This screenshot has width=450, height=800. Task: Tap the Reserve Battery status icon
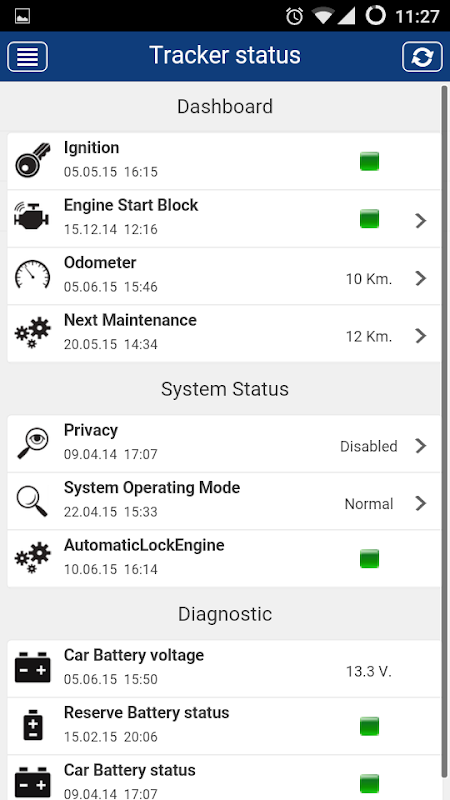(x=32, y=725)
